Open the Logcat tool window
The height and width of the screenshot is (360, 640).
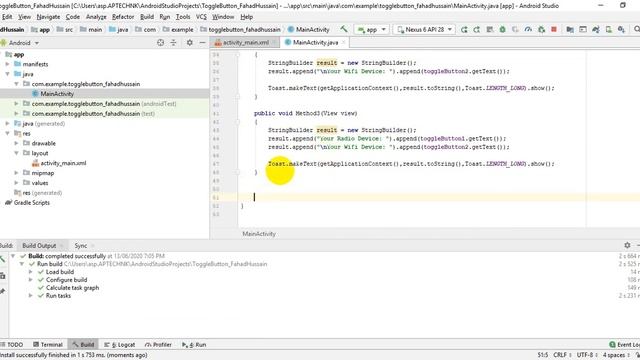coord(120,344)
